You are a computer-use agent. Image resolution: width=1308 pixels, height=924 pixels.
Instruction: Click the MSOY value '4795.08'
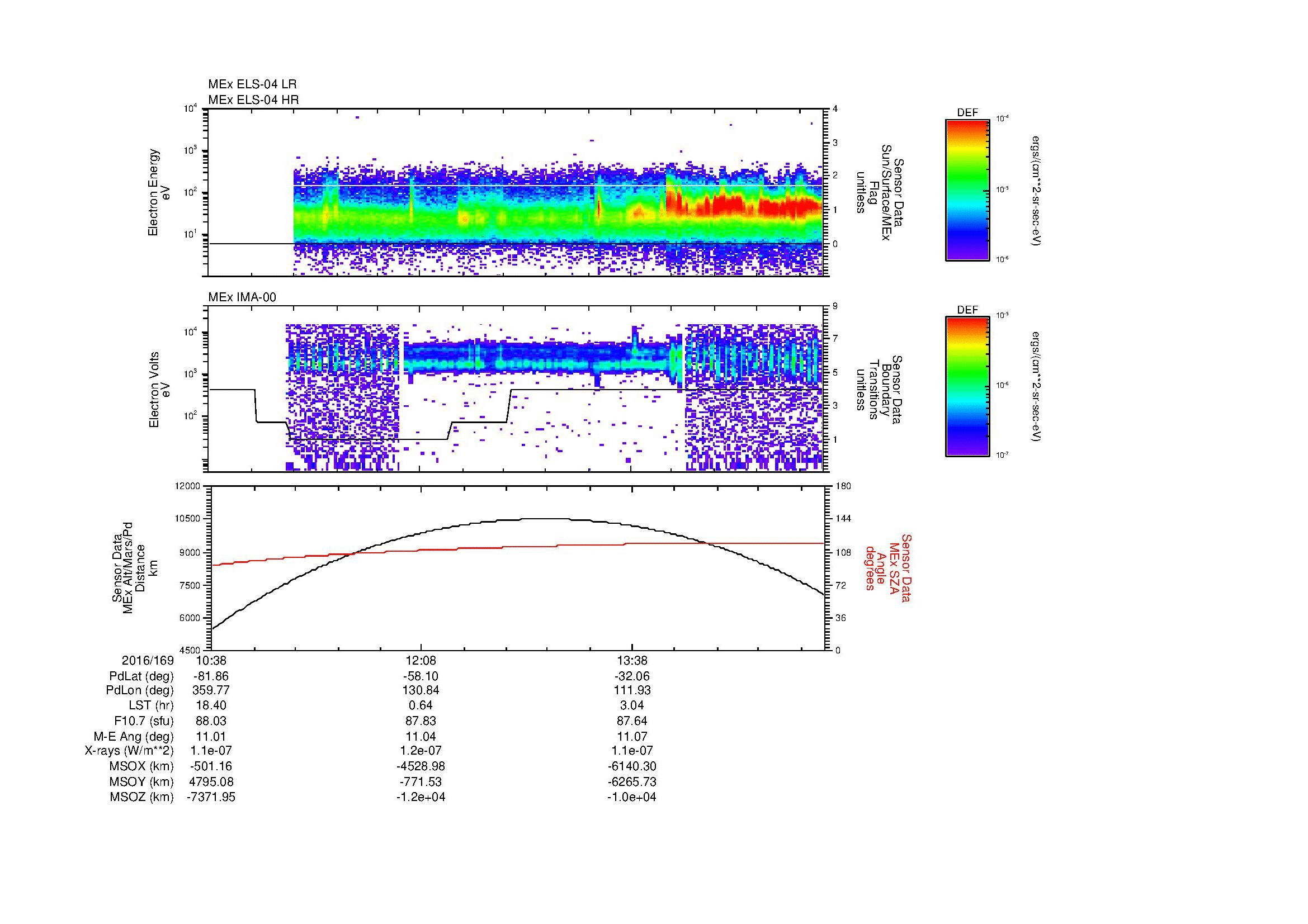(x=211, y=782)
